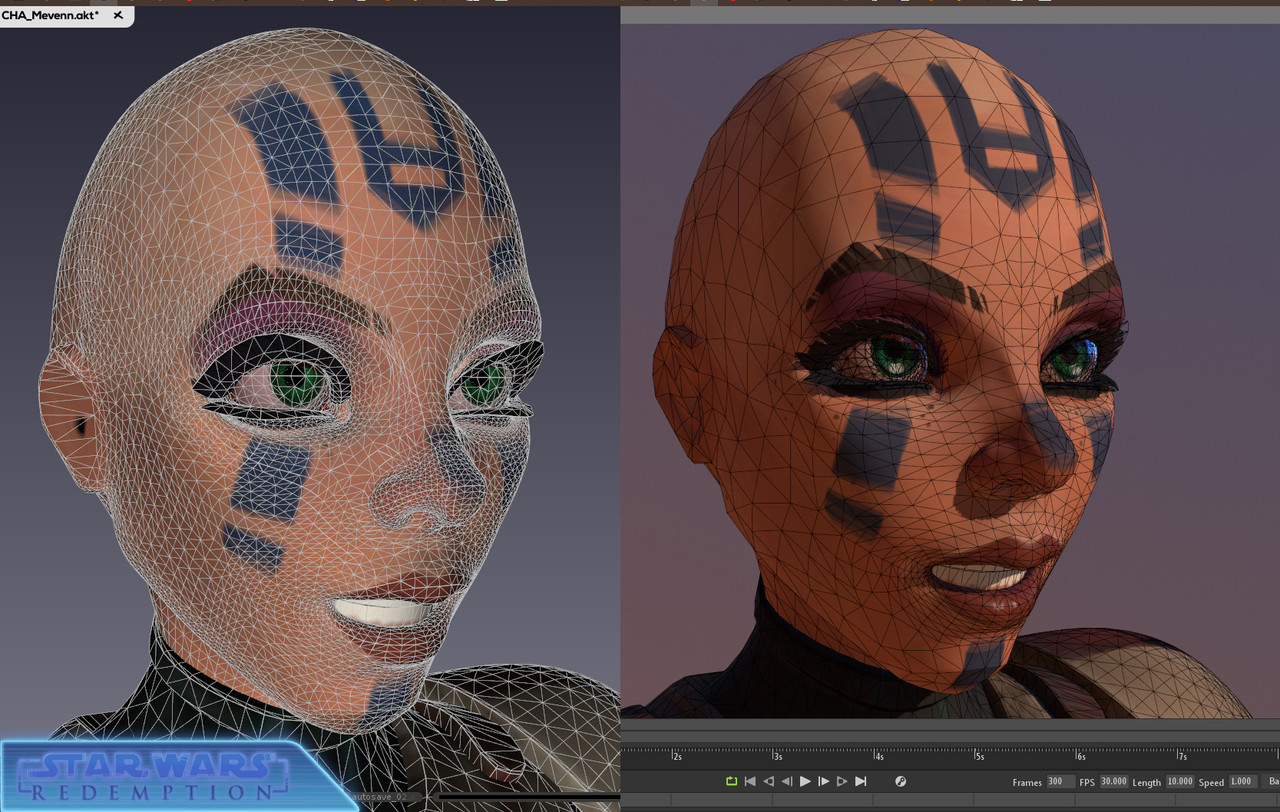This screenshot has height=812, width=1280.
Task: Set playhead to the 2s marker
Action: pos(677,756)
